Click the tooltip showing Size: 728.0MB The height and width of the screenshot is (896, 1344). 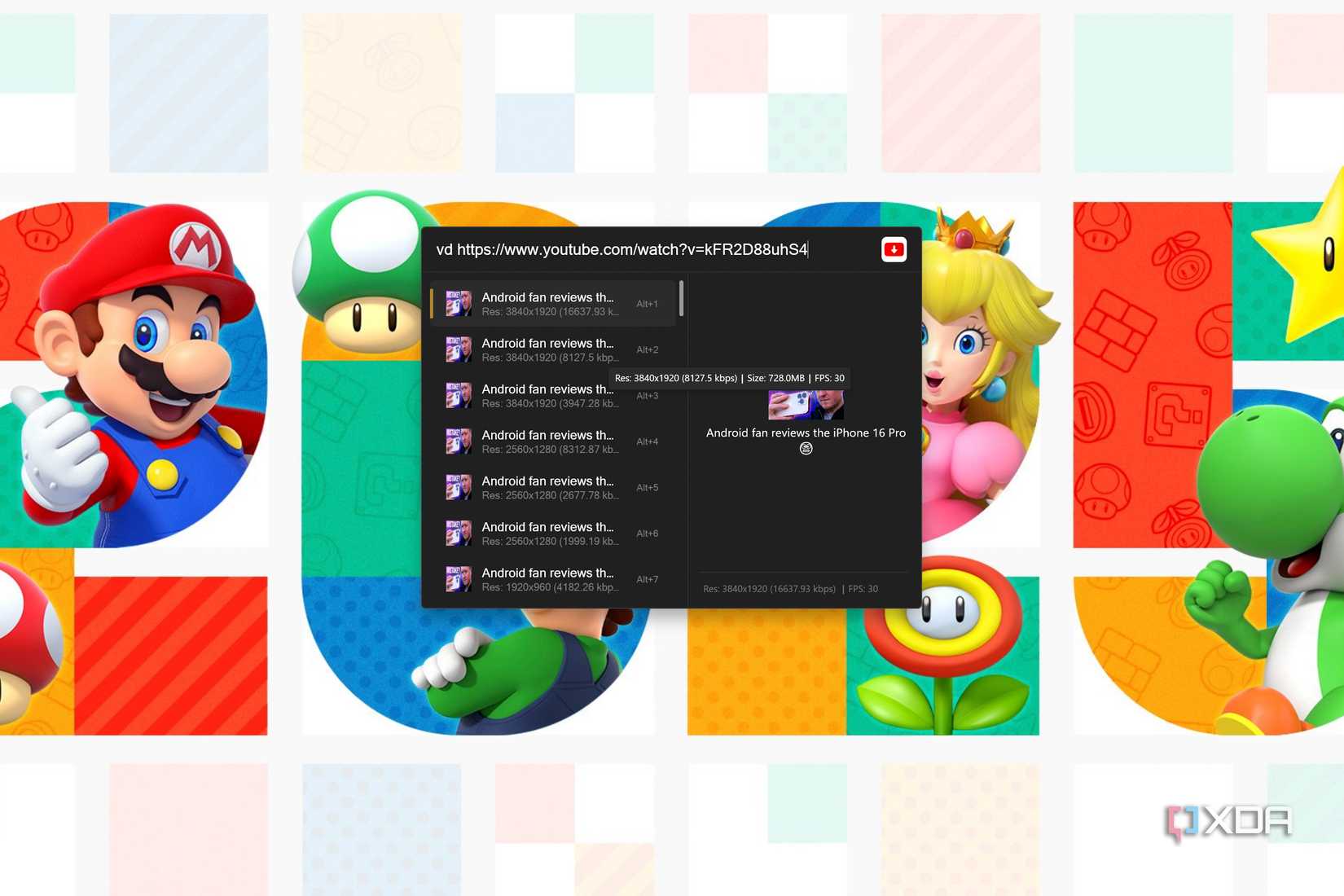(729, 378)
